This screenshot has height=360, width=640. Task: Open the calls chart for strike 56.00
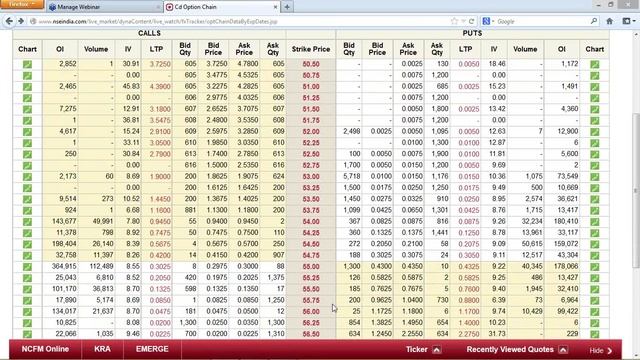click(x=27, y=311)
